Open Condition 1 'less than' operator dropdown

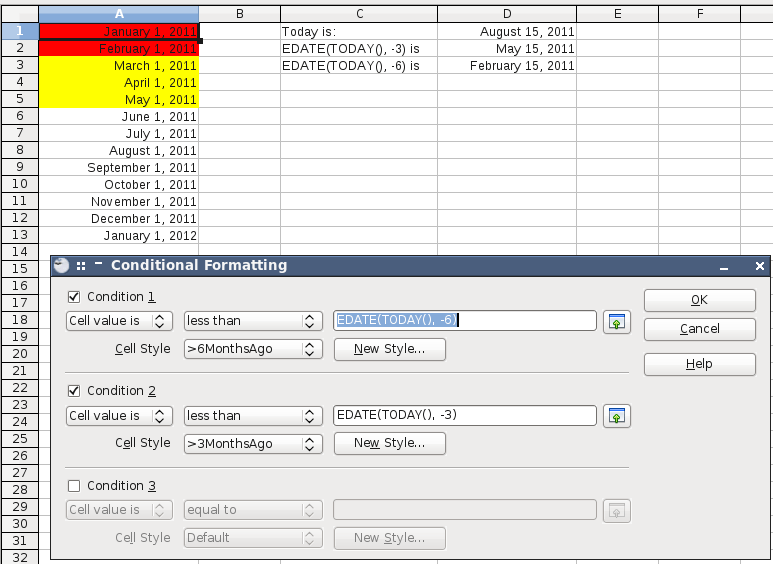(252, 321)
